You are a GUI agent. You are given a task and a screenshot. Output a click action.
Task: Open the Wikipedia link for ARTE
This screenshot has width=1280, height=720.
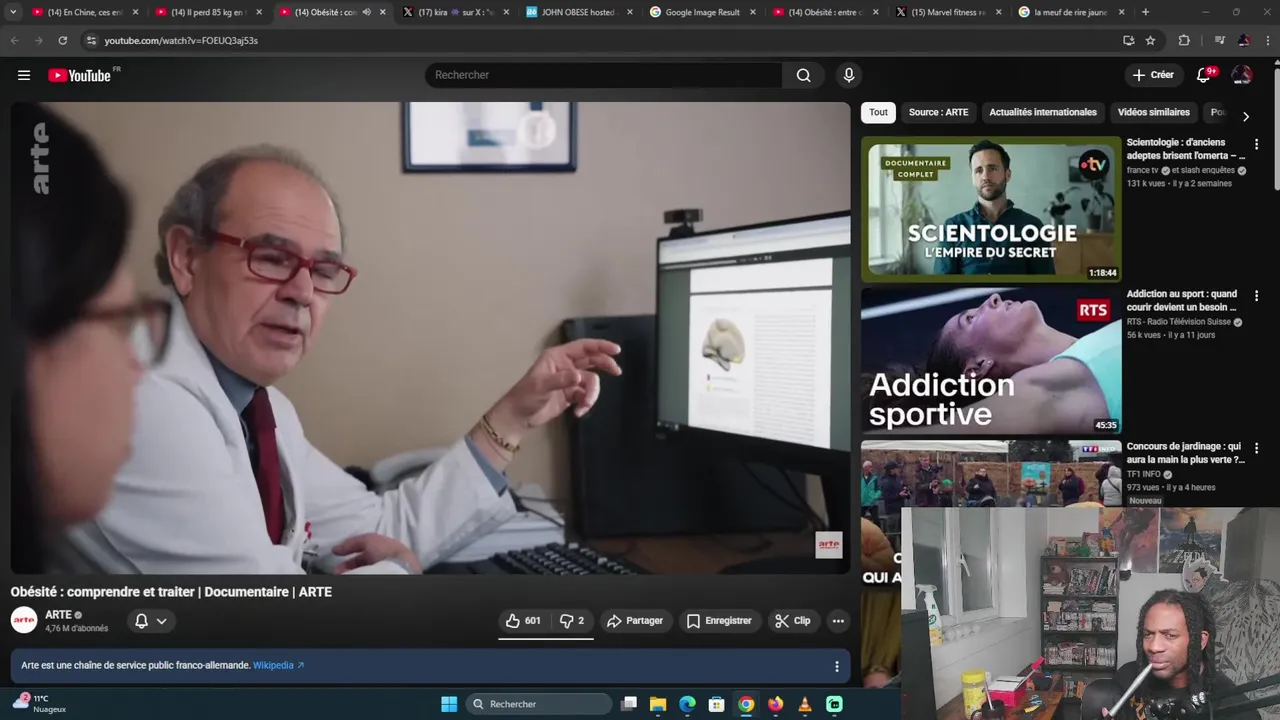278,666
